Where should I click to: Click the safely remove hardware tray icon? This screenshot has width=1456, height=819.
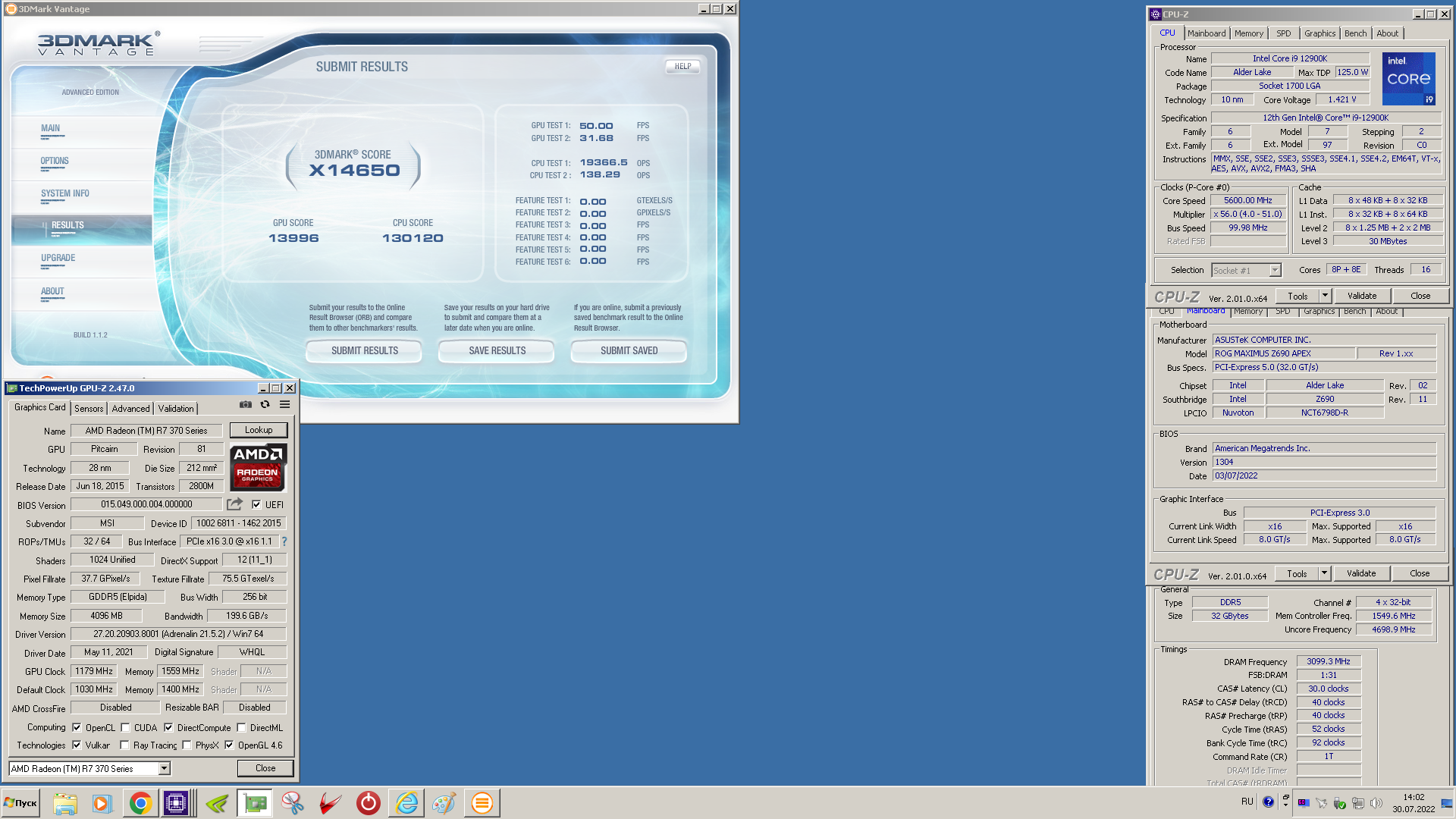coord(1340,802)
